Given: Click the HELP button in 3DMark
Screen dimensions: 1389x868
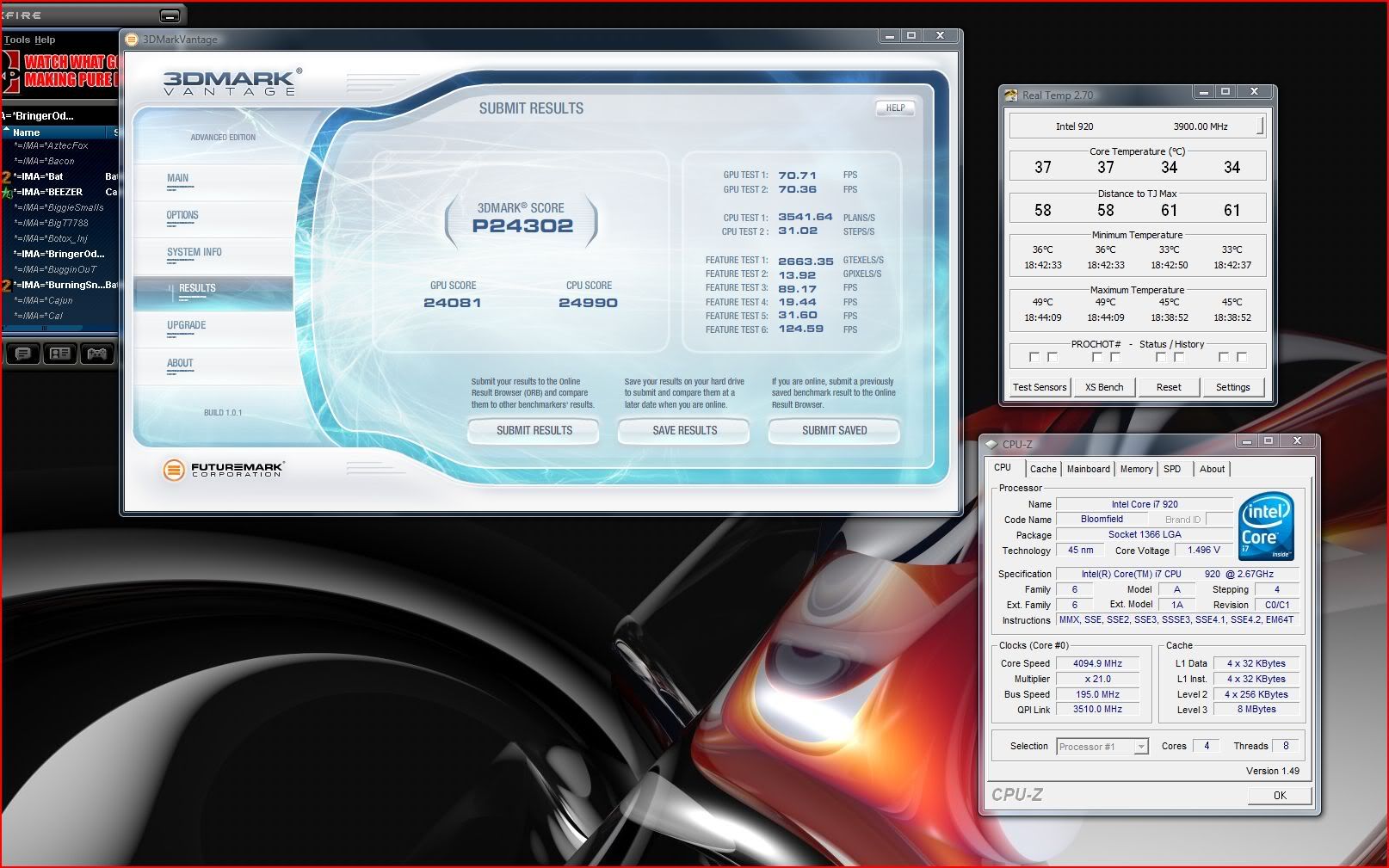Looking at the screenshot, I should click(x=895, y=108).
